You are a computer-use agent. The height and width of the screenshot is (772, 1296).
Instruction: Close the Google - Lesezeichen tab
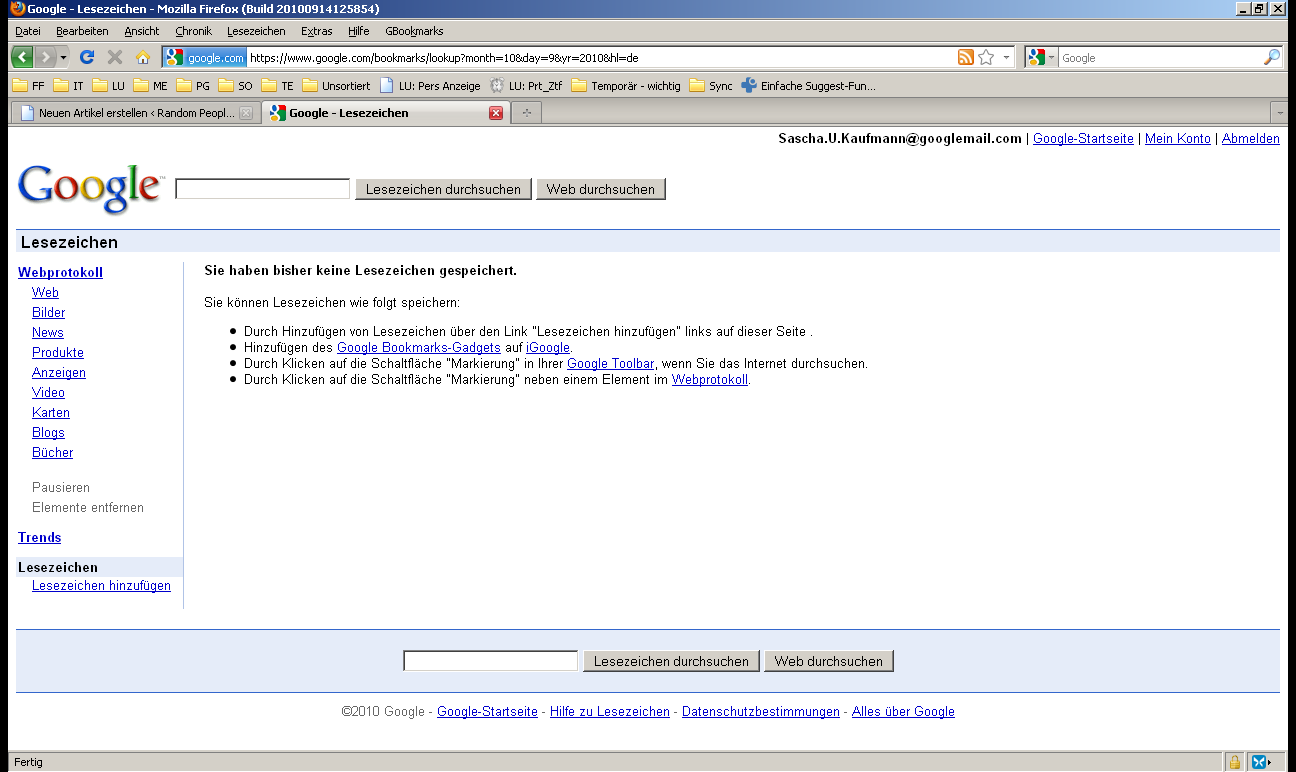(x=495, y=113)
